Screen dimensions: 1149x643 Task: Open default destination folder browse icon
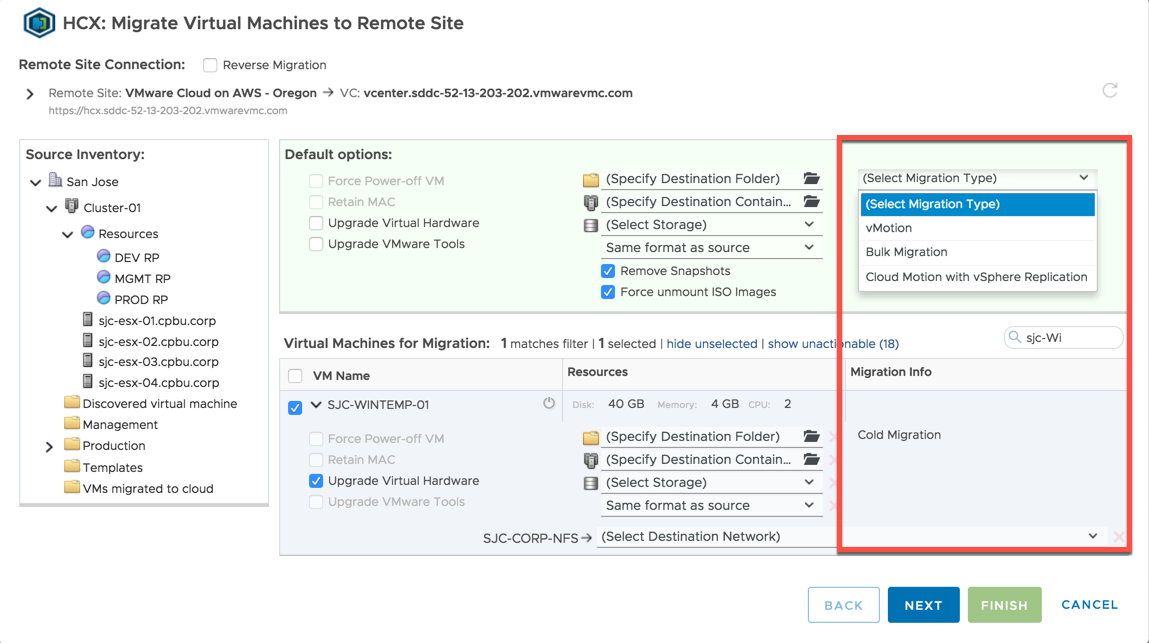coord(811,179)
